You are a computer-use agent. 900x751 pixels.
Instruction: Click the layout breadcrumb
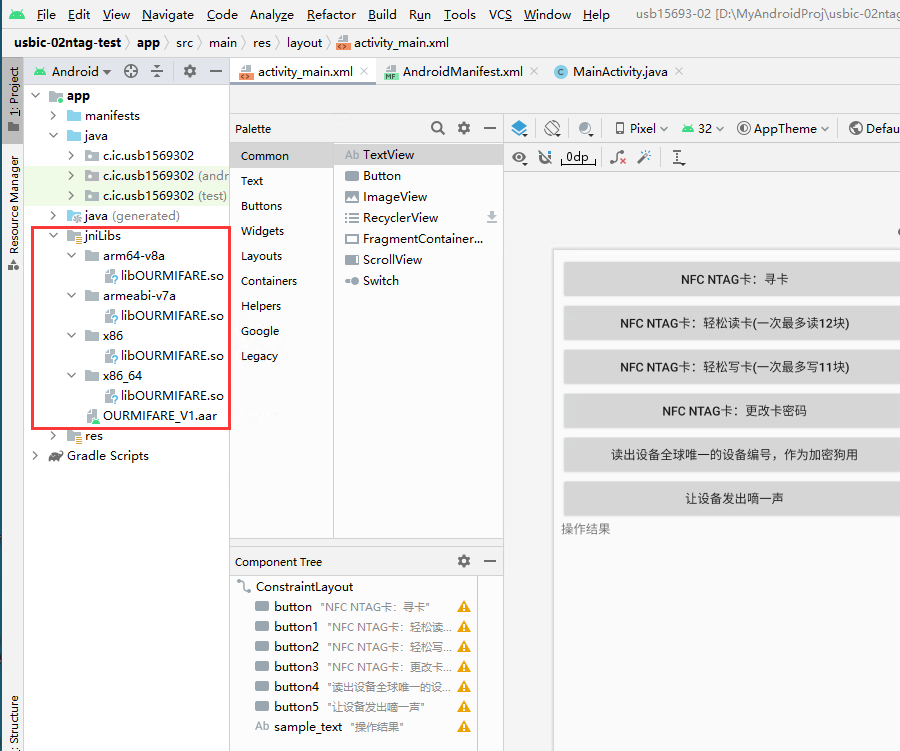click(x=304, y=42)
